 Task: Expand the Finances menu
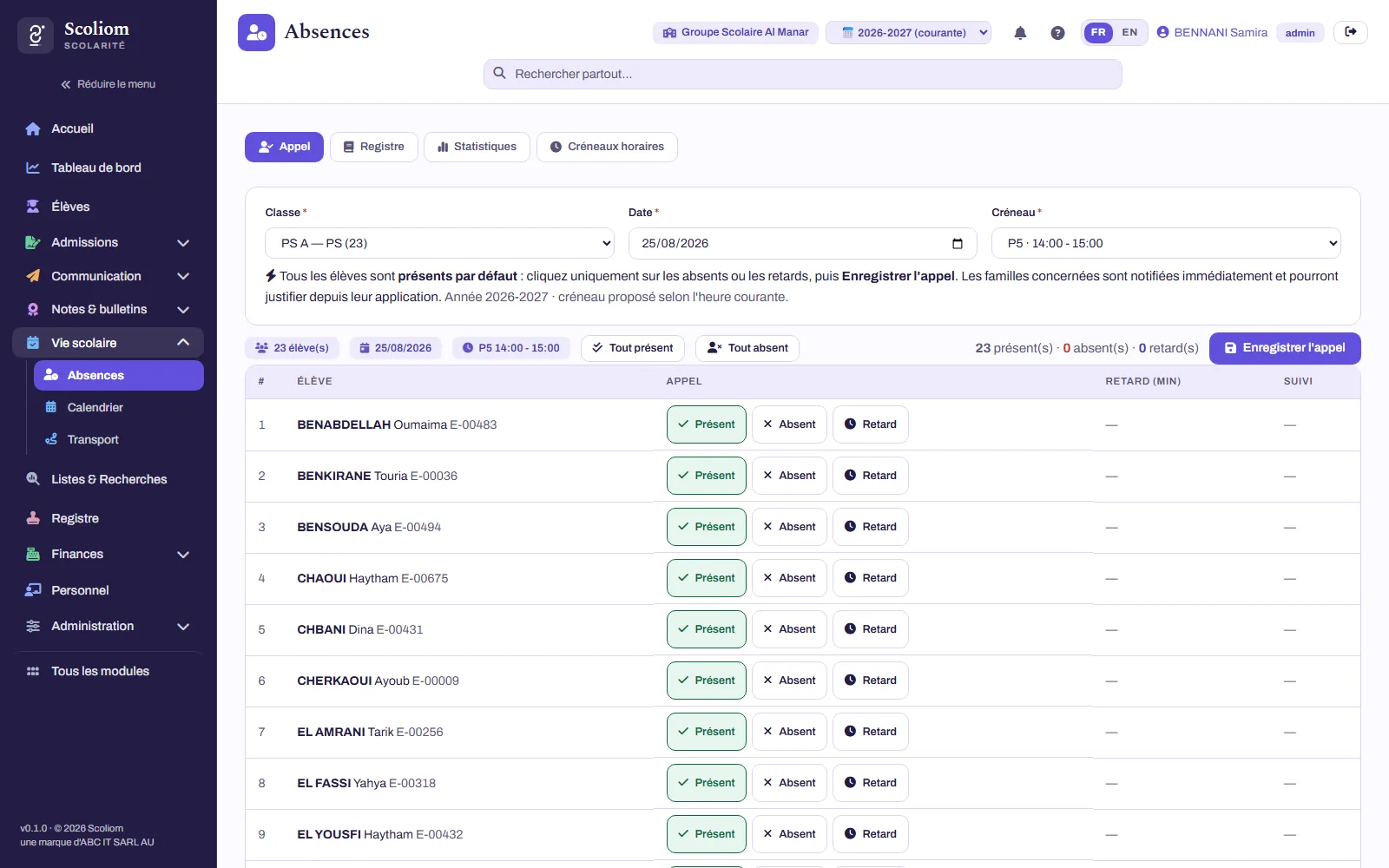click(109, 554)
